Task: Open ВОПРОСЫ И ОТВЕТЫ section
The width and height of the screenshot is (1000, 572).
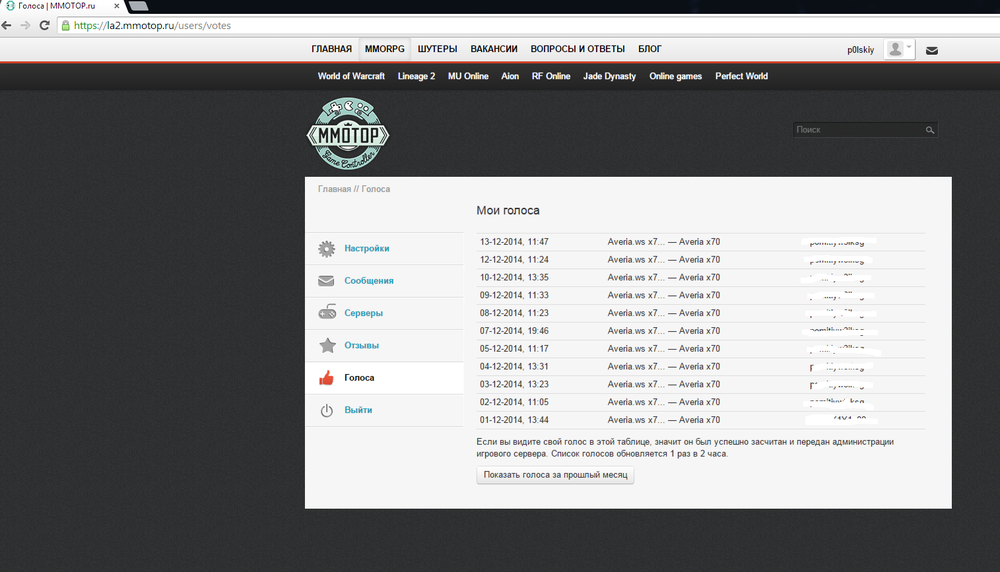Action: pyautogui.click(x=577, y=49)
